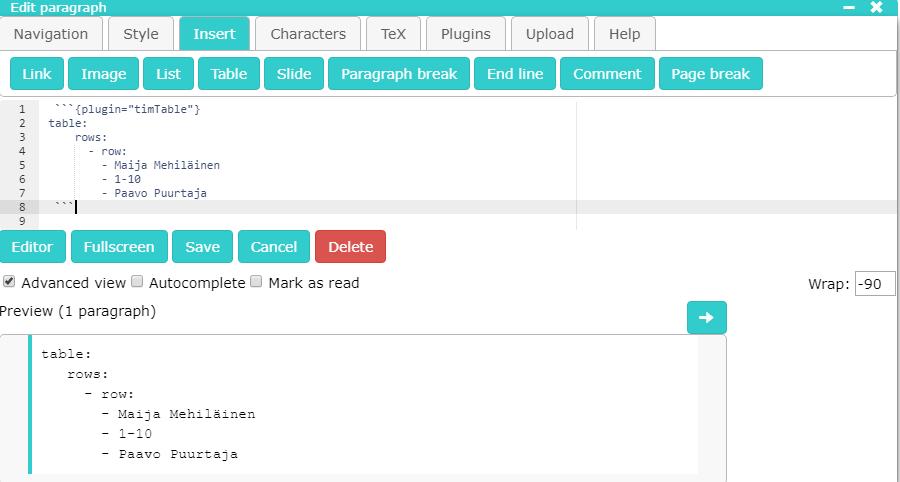Switch to the Navigation tab
Viewport: 900px width, 482px height.
point(51,34)
